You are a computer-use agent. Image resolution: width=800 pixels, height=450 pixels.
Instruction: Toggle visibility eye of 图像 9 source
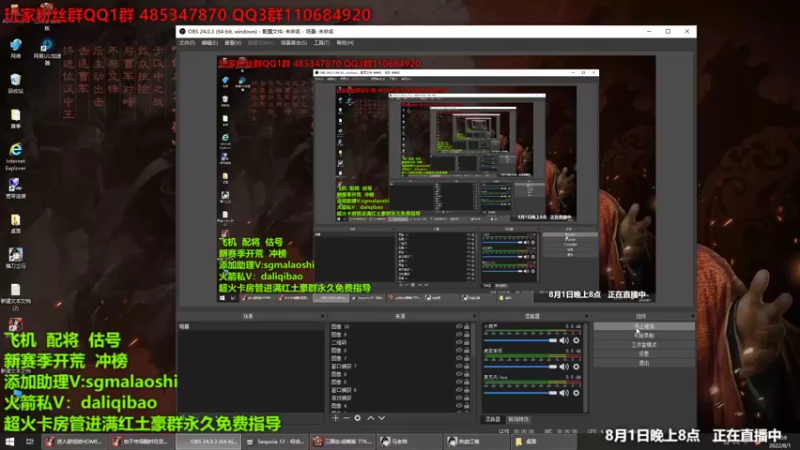click(x=459, y=335)
